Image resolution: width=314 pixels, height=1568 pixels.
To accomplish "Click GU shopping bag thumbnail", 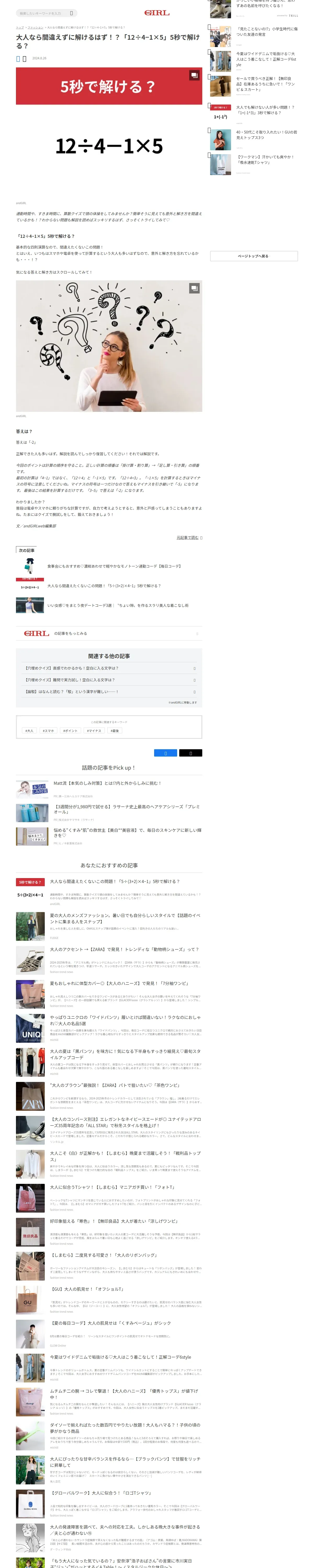I will 31,1300.
